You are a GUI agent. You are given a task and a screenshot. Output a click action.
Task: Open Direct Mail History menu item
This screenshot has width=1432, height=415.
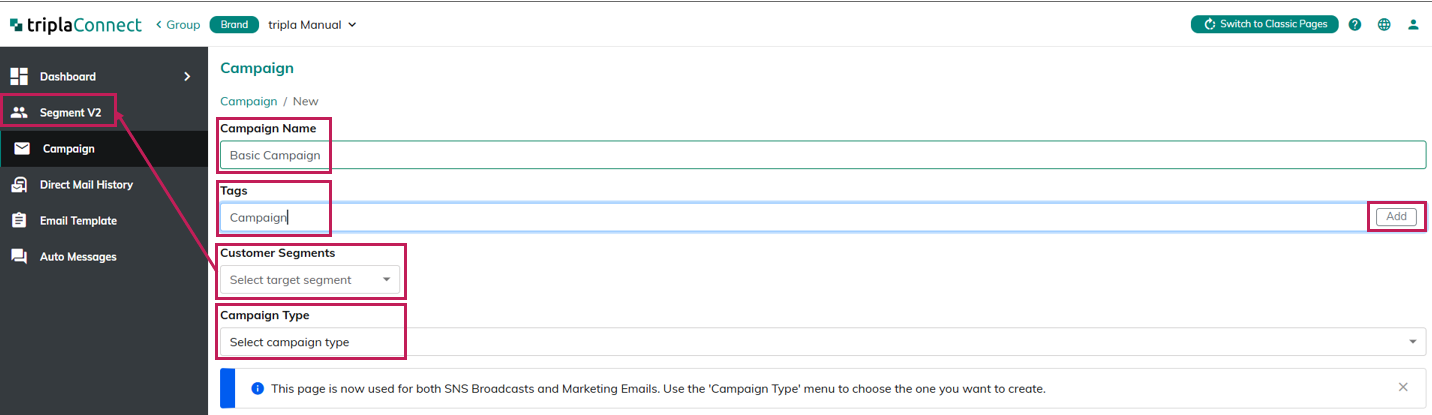86,185
